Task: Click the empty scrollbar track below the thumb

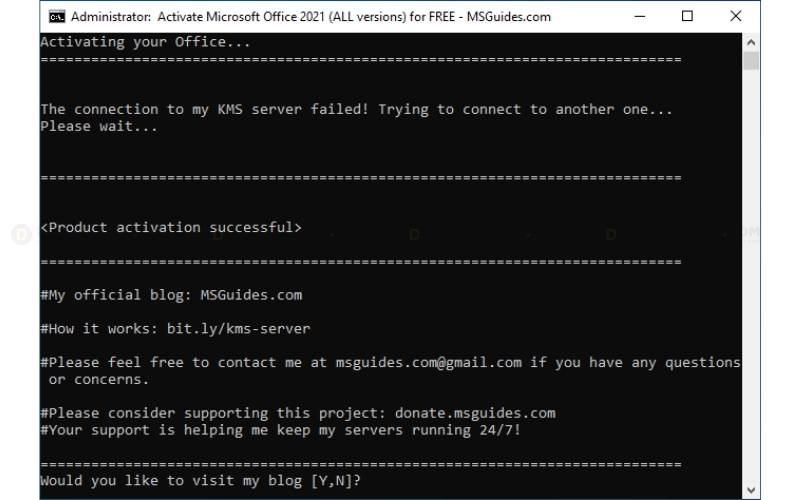Action: tap(751, 276)
